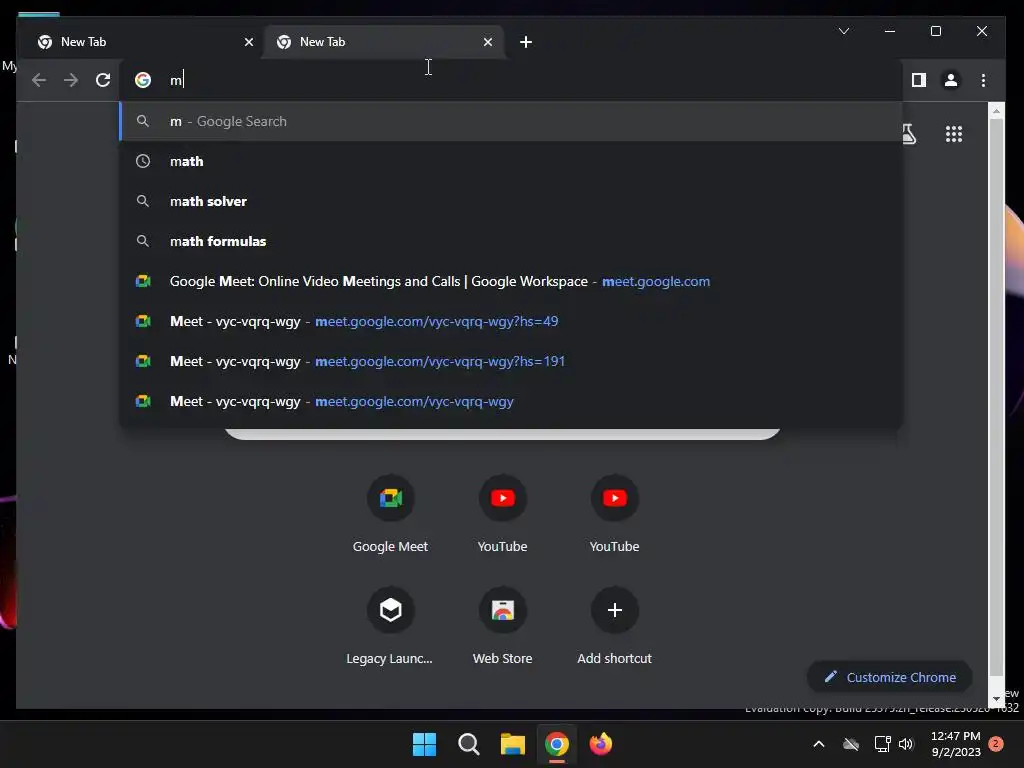Reload the page with the refresh icon
The image size is (1024, 768).
point(103,80)
